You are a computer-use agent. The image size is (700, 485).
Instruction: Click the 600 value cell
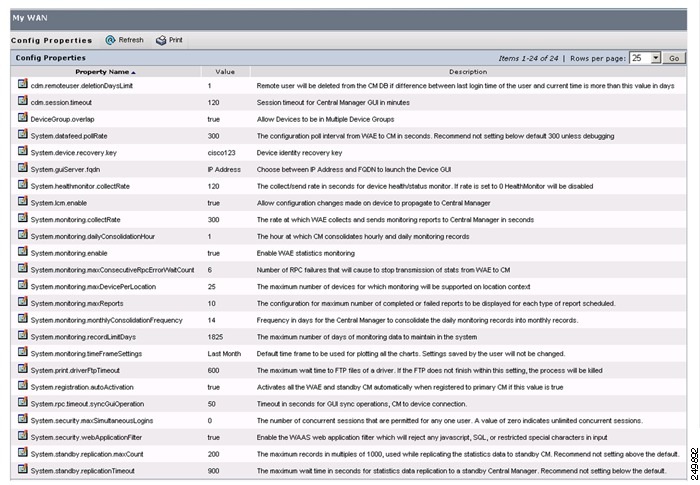213,371
